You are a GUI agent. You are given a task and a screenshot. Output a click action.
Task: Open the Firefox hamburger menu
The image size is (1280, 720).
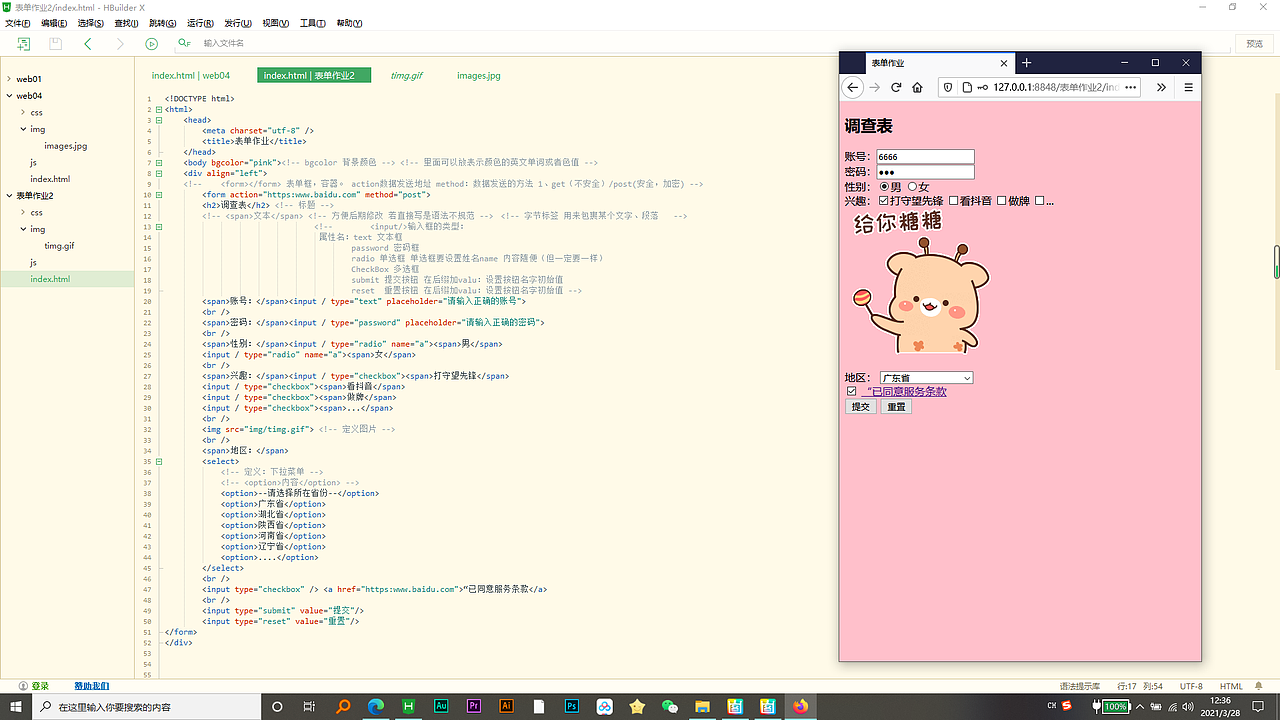coord(1186,87)
